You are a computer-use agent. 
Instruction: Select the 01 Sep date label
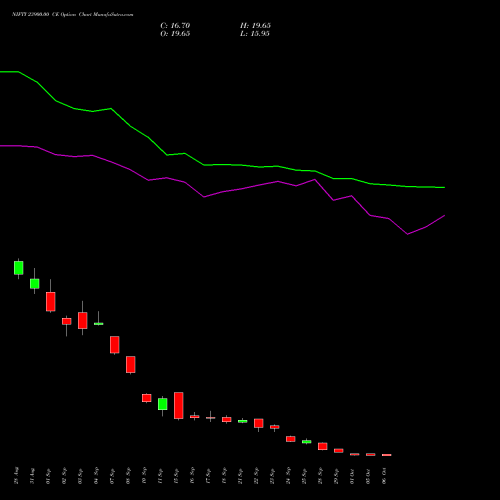click(x=49, y=476)
